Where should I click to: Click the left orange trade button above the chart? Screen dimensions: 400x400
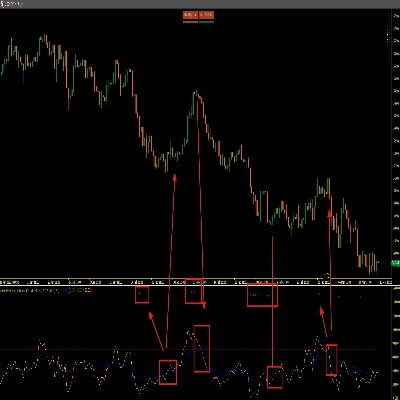pos(190,15)
